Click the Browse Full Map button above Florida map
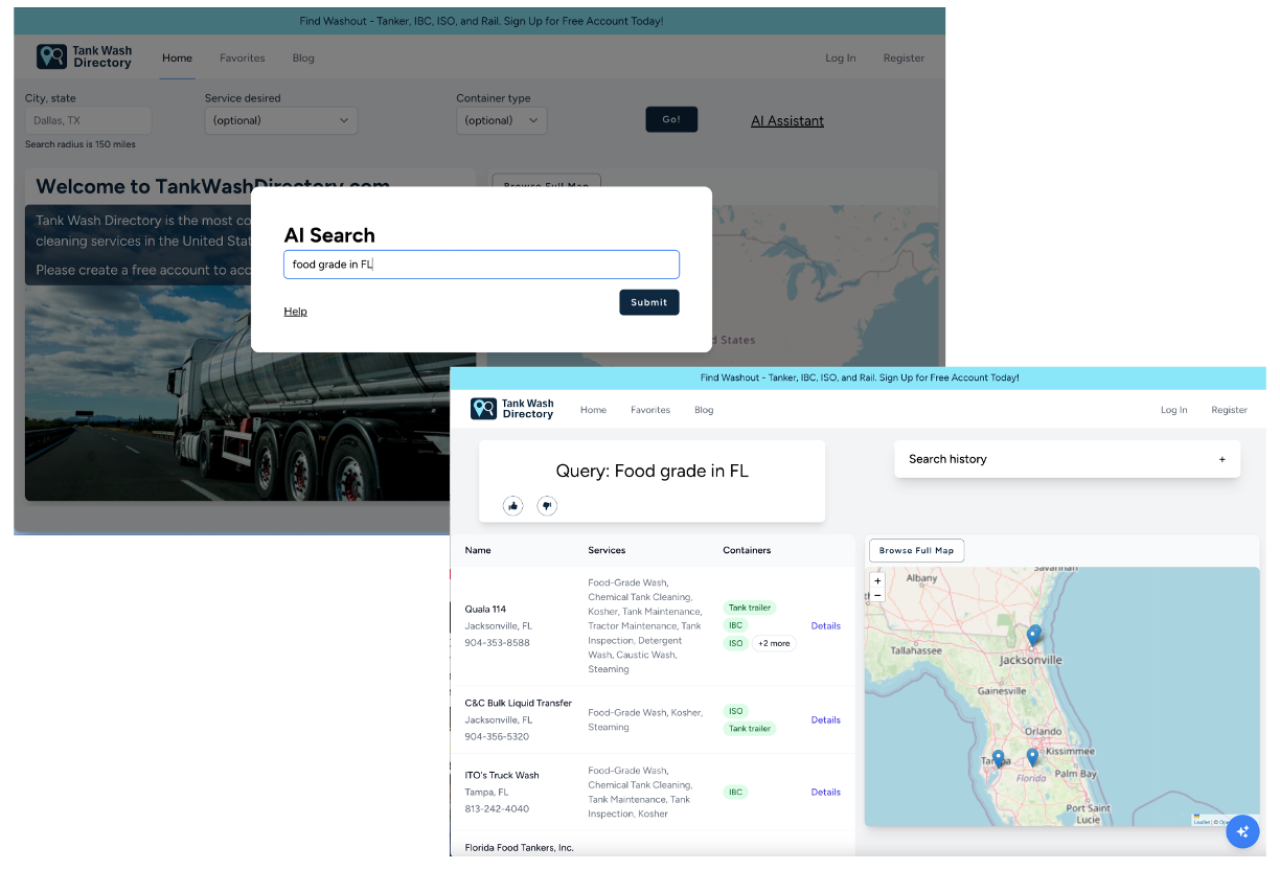This screenshot has width=1280, height=870. (x=916, y=551)
